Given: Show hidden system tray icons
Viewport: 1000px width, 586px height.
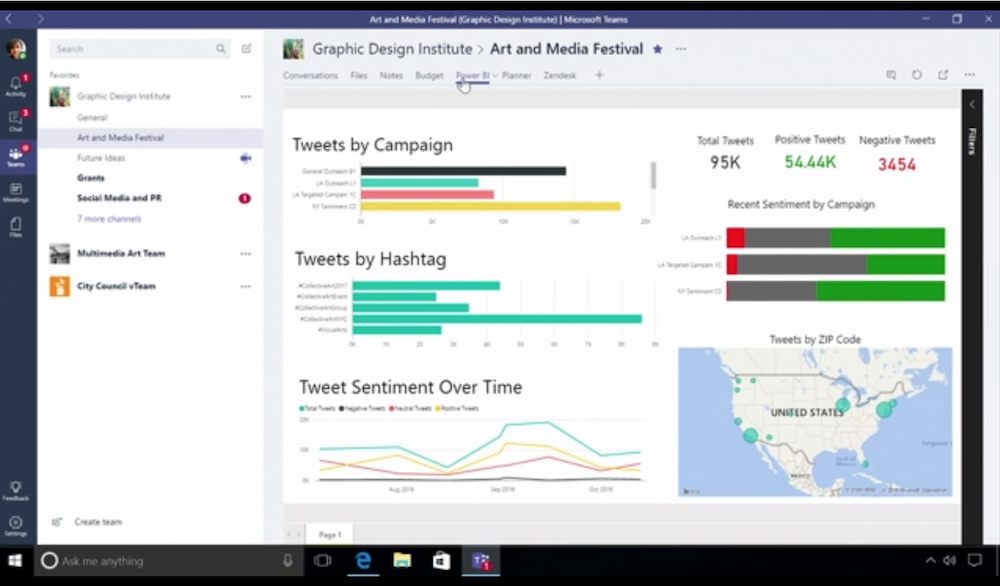Looking at the screenshot, I should pos(930,560).
